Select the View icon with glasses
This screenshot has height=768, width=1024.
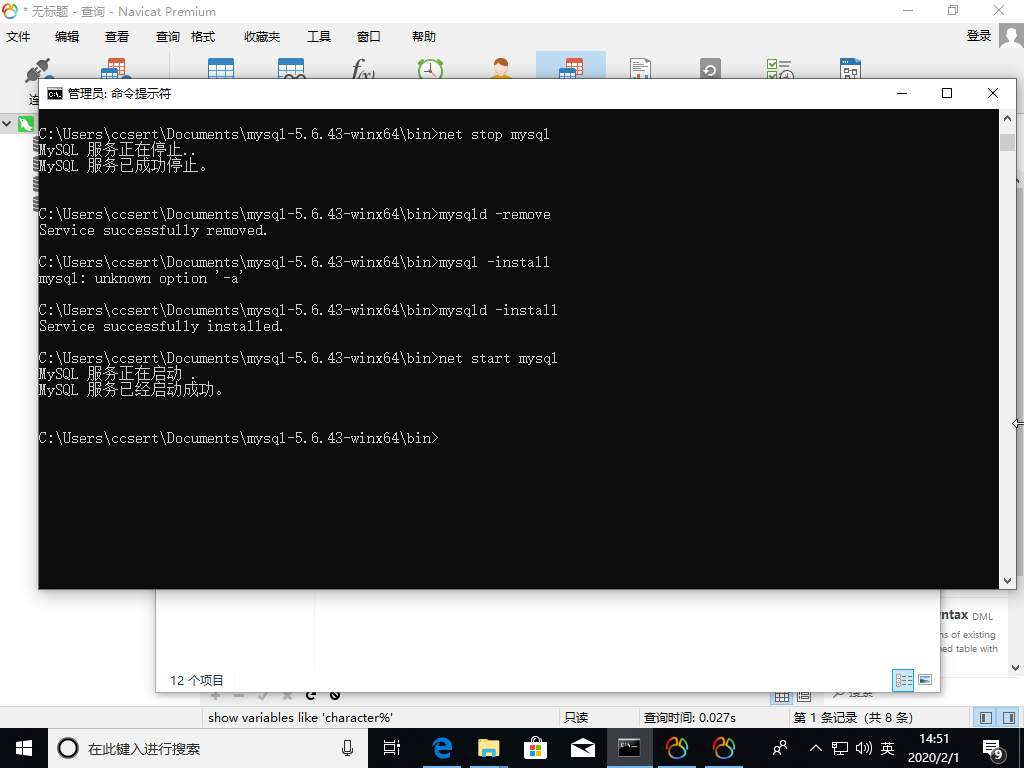pos(291,69)
